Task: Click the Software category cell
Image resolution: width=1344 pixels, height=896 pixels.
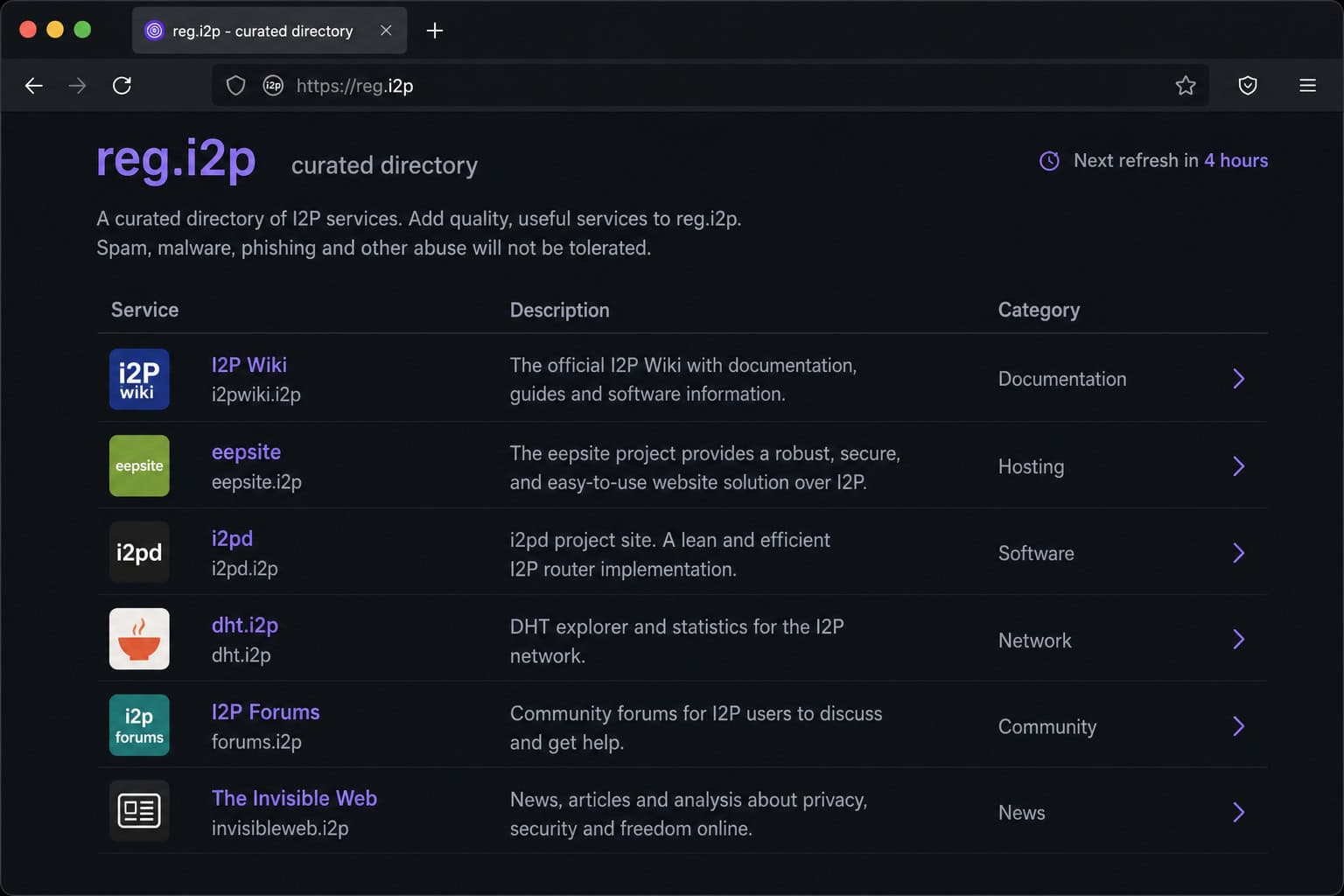Action: (1036, 553)
